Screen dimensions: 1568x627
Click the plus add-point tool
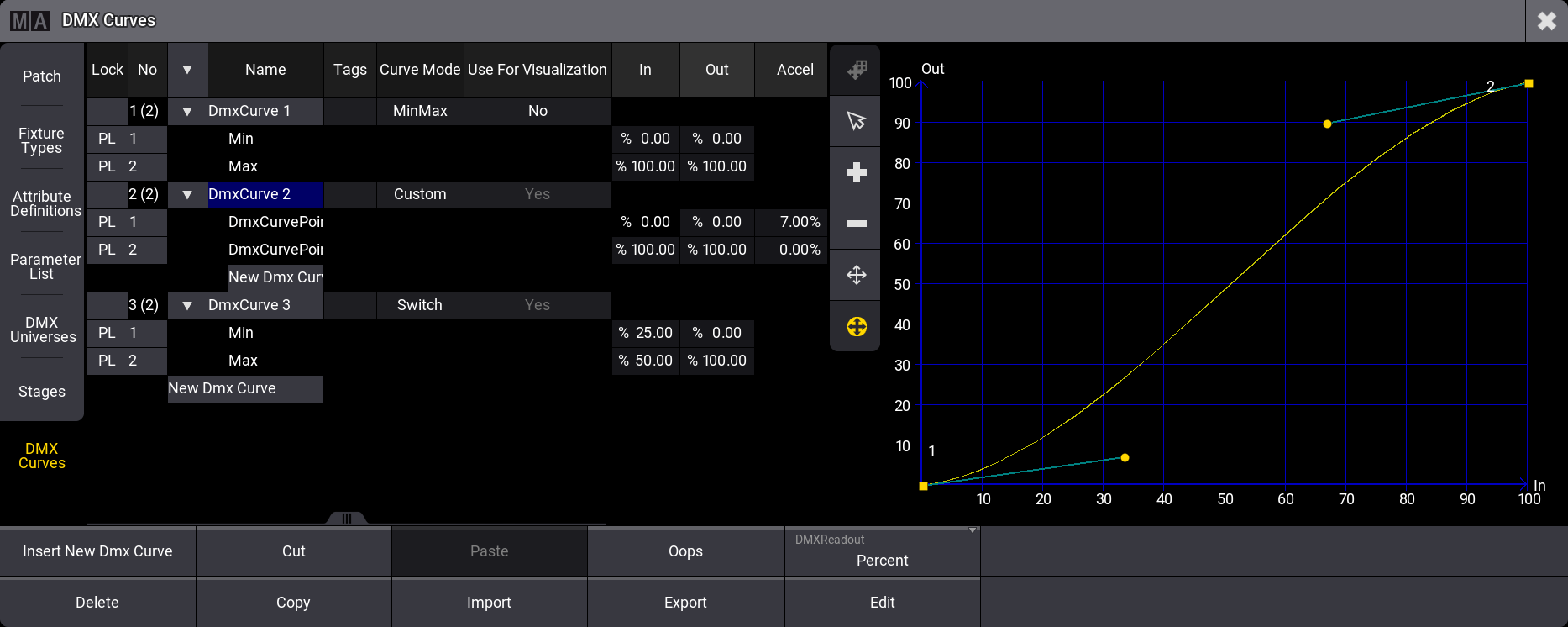856,172
